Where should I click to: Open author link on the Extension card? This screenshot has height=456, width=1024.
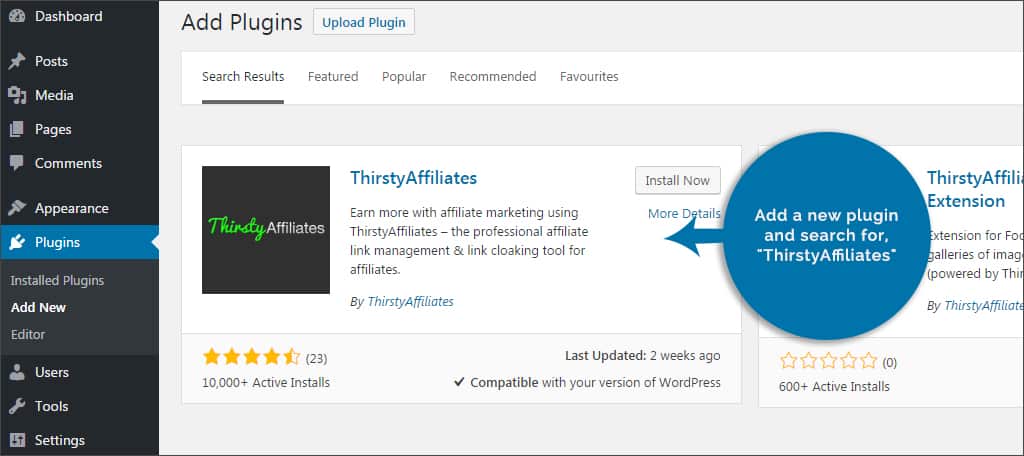pos(984,306)
